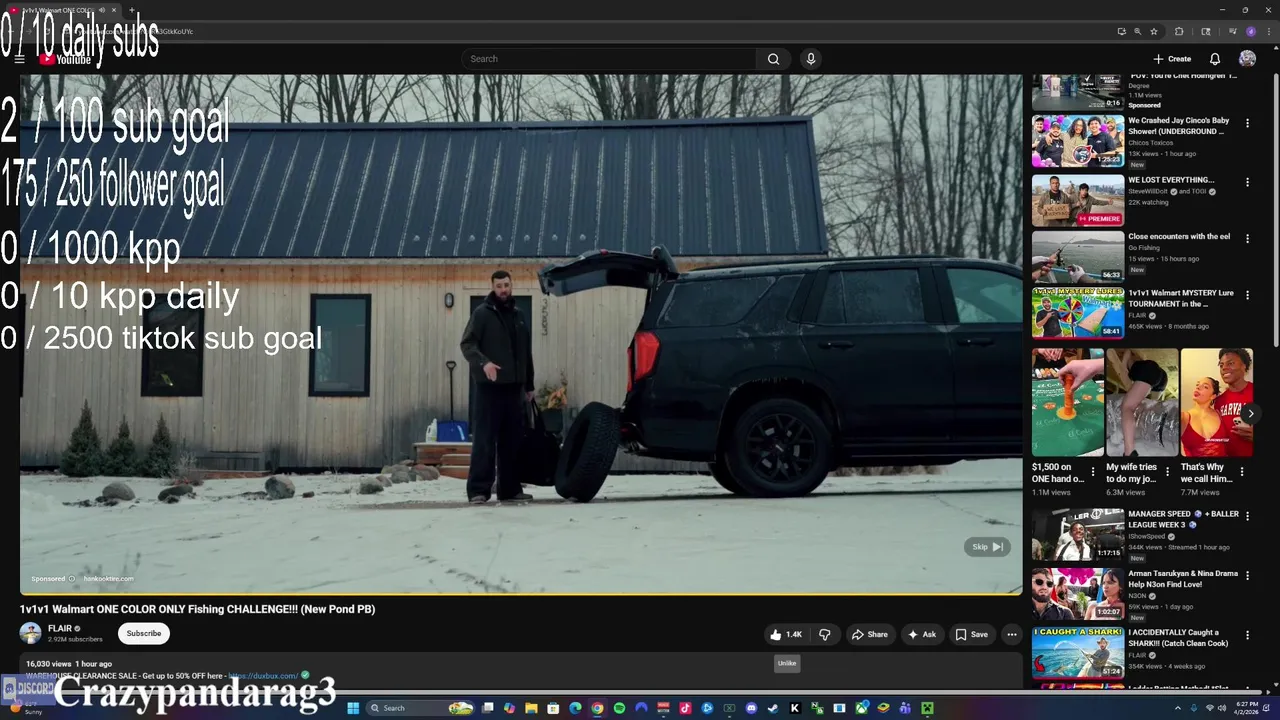Open the Chrome profile avatar
This screenshot has width=1280, height=720.
[1251, 31]
